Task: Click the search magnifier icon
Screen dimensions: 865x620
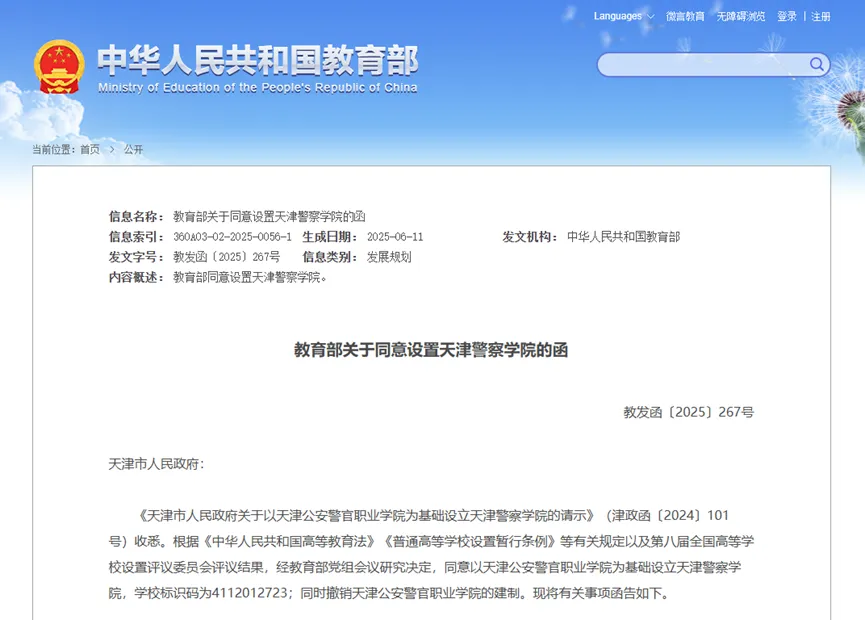Action: coord(816,64)
